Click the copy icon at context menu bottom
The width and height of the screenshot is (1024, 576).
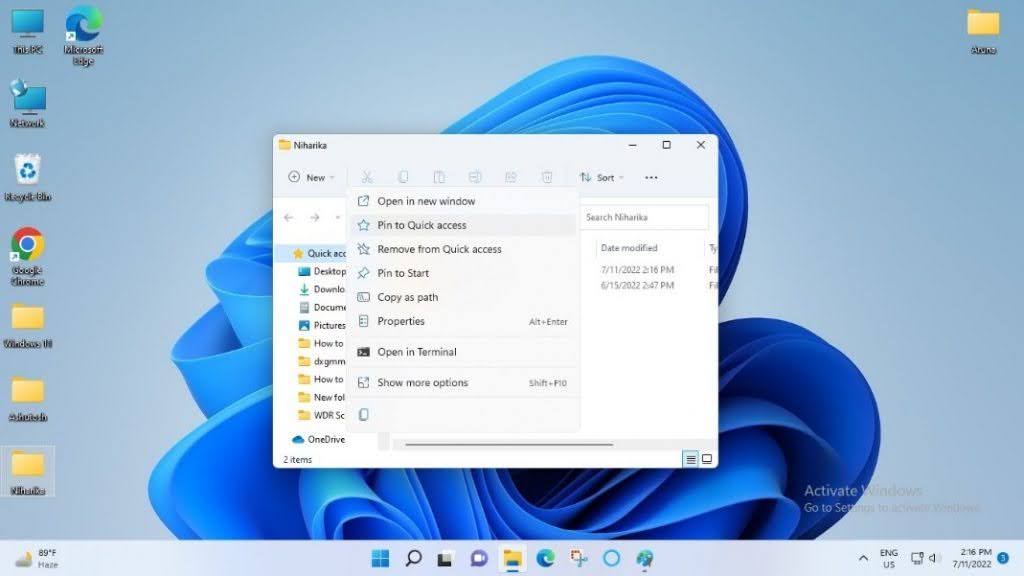(364, 415)
